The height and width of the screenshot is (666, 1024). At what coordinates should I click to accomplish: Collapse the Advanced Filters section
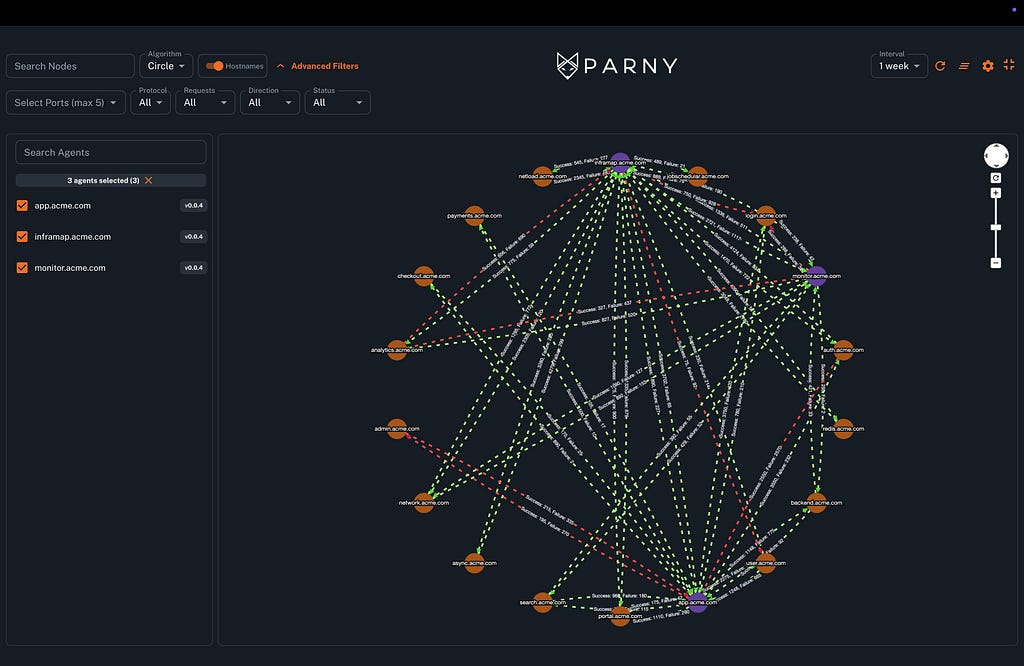[x=317, y=66]
